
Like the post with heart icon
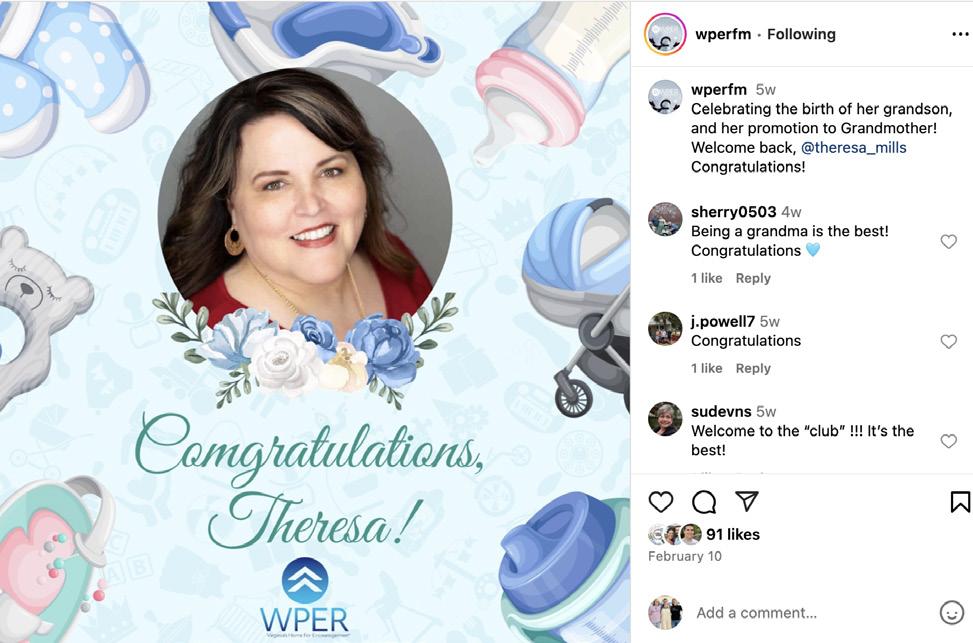[660, 501]
